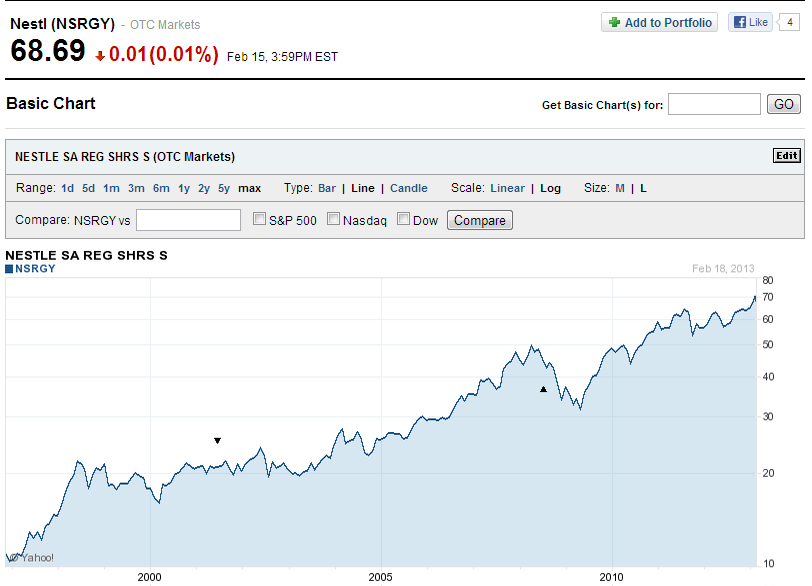This screenshot has width=812, height=586.
Task: Select the Log scale option
Action: 550,188
